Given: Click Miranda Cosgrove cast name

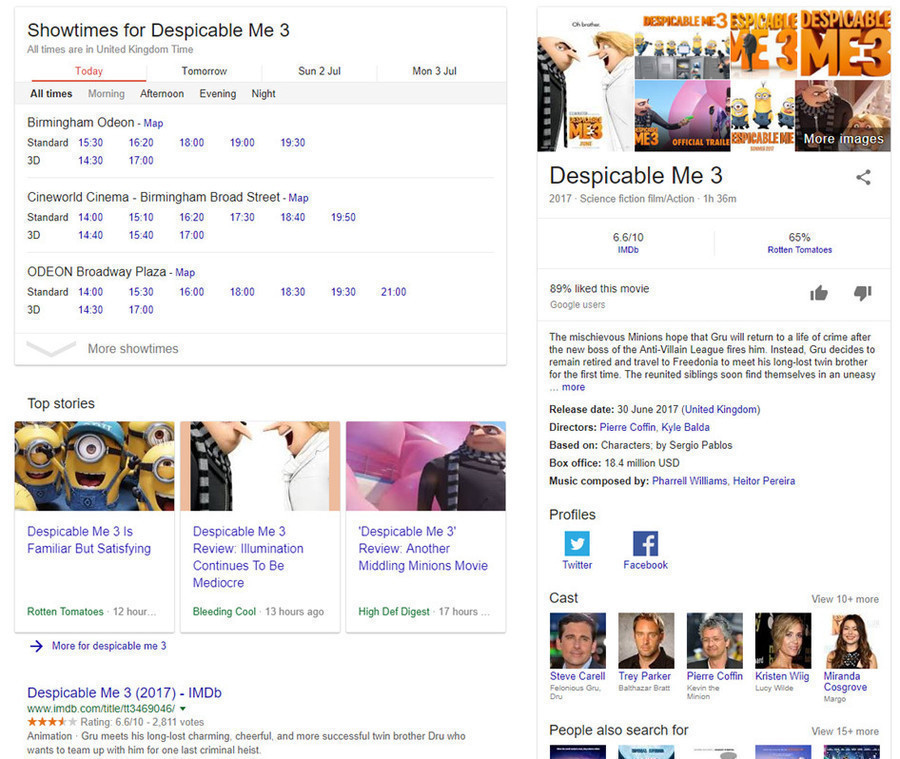Looking at the screenshot, I should (845, 681).
